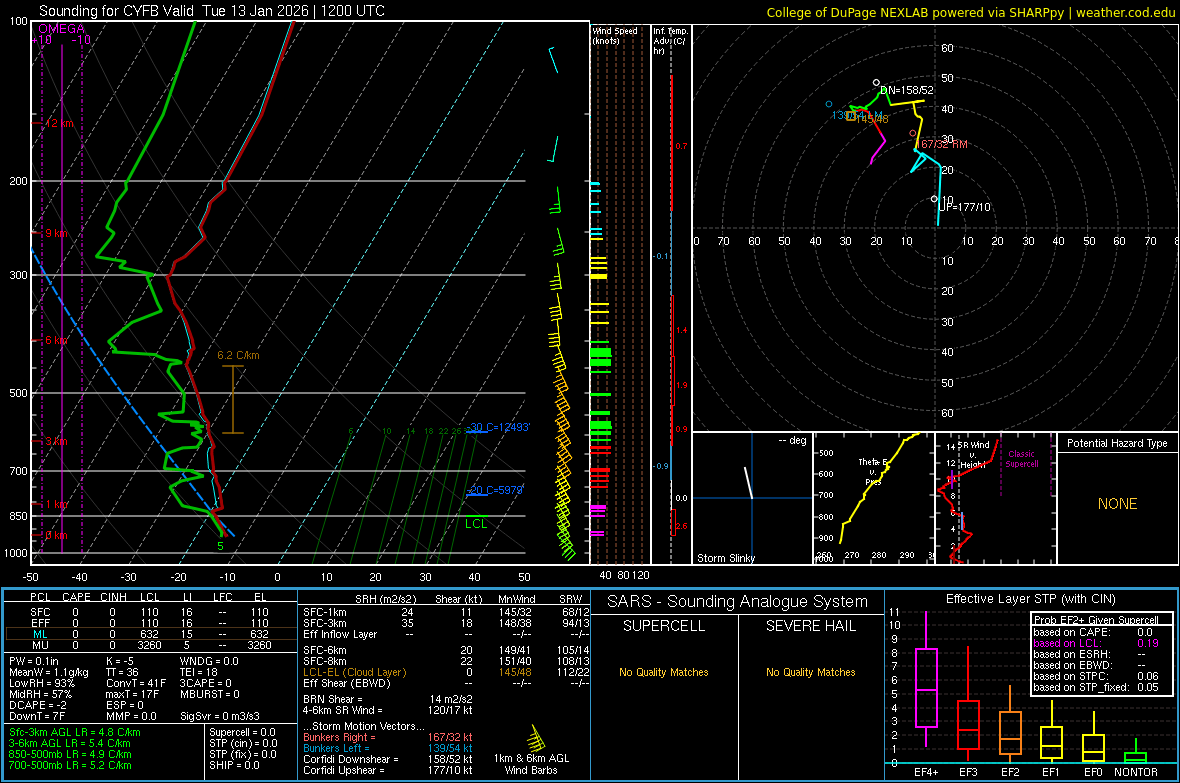Click the LCL-EL (Cloud Layer) row label

[354, 672]
